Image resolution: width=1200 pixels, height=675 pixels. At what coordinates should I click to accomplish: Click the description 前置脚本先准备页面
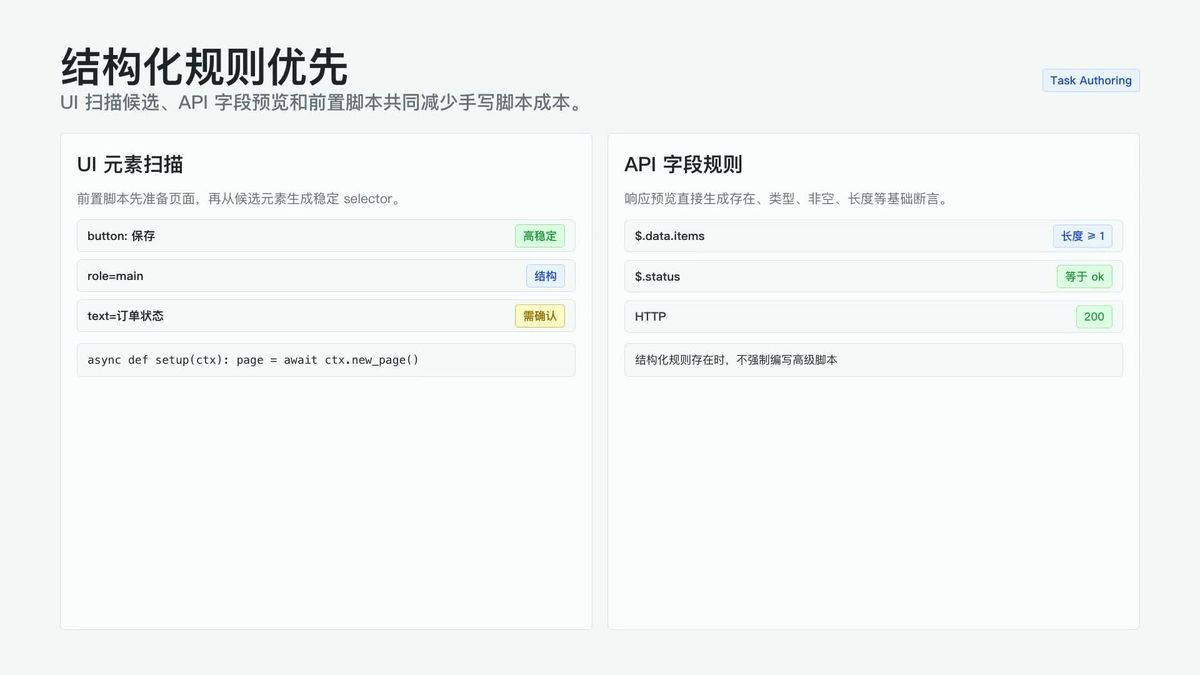click(x=239, y=199)
